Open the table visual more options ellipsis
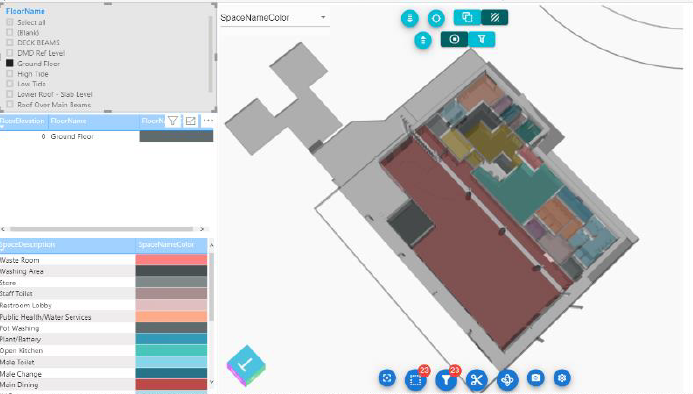The height and width of the screenshot is (394, 693). [208, 120]
